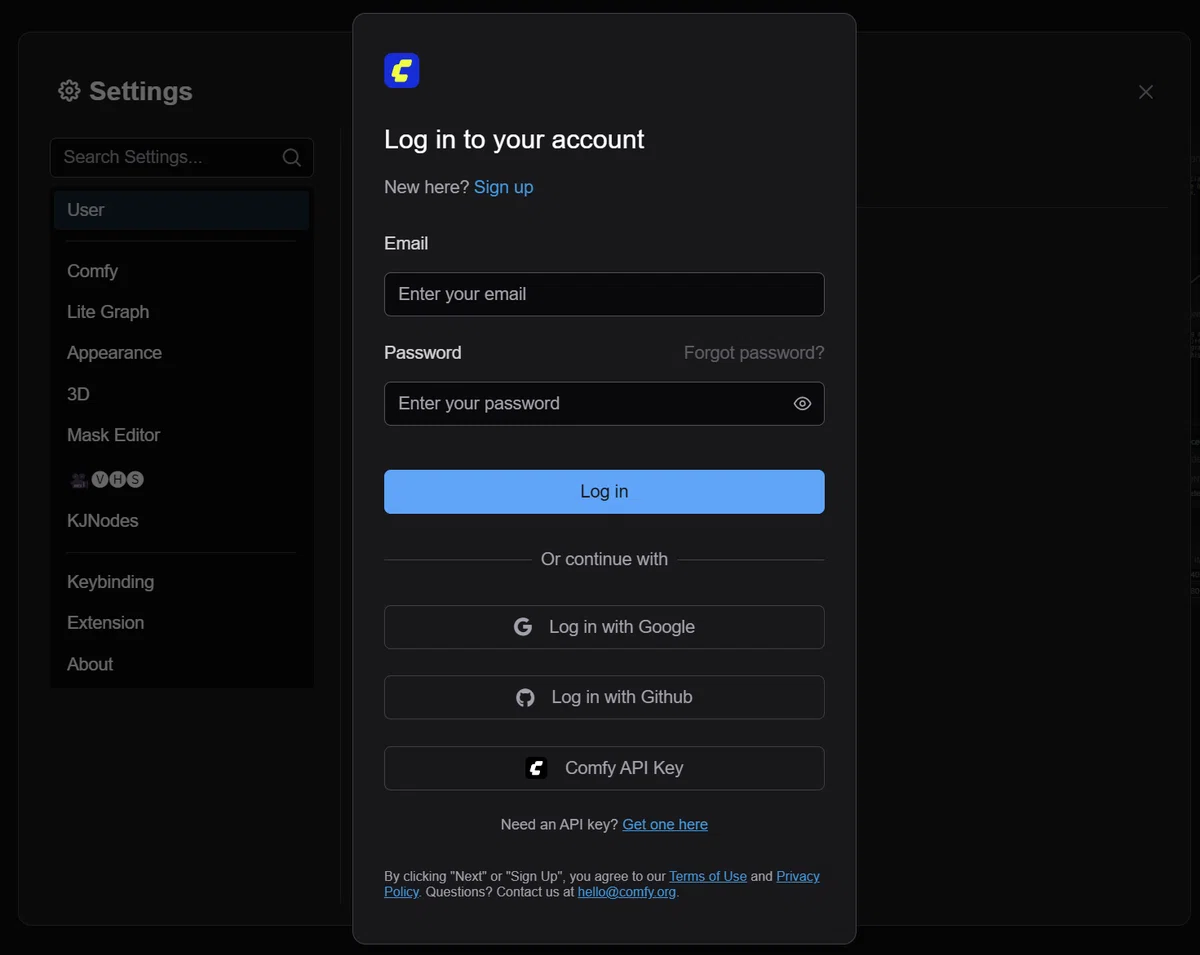The image size is (1200, 955).
Task: Choose the Comfy API Key login option
Action: point(604,768)
